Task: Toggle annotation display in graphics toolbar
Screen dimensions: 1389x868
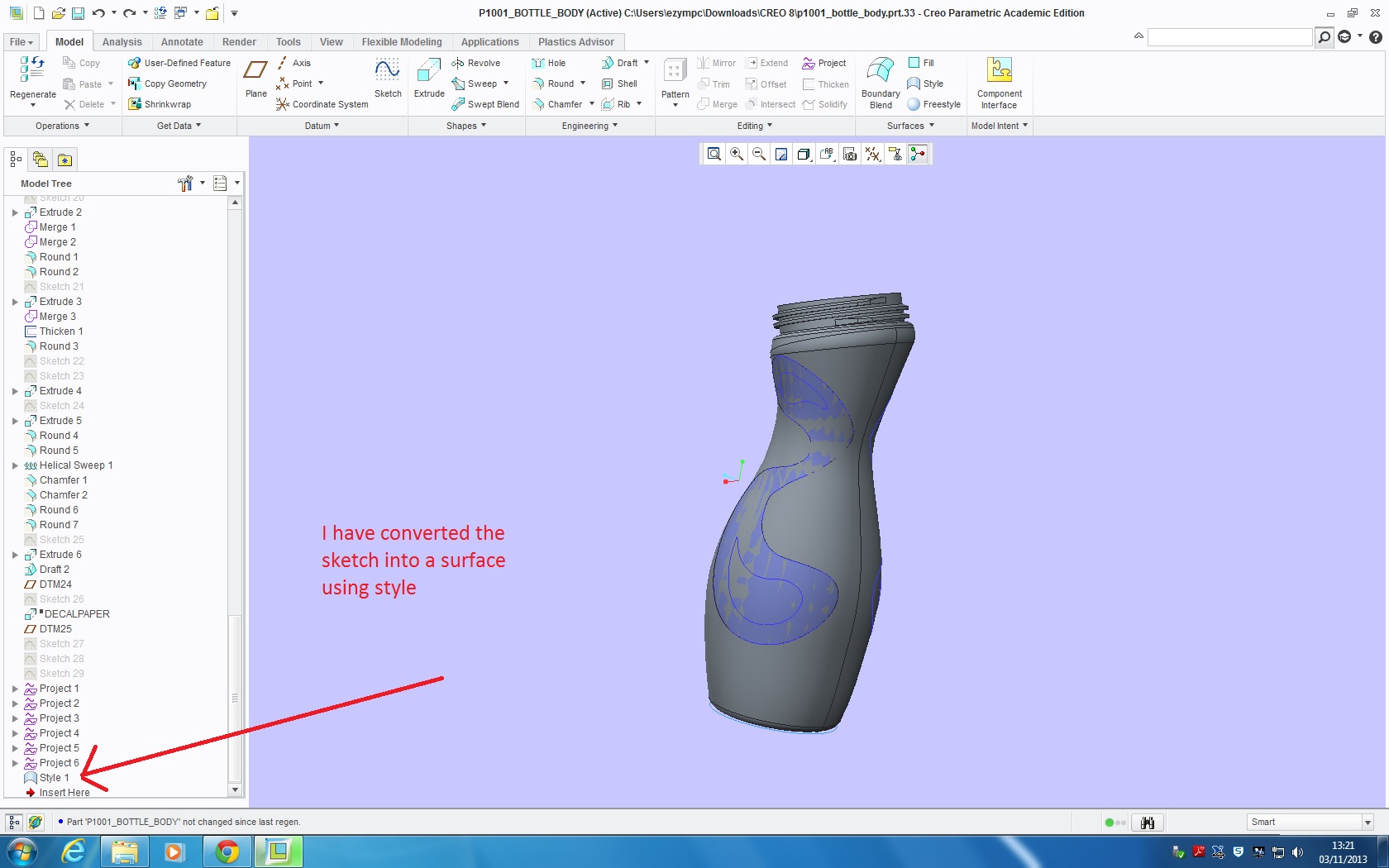Action: point(895,154)
